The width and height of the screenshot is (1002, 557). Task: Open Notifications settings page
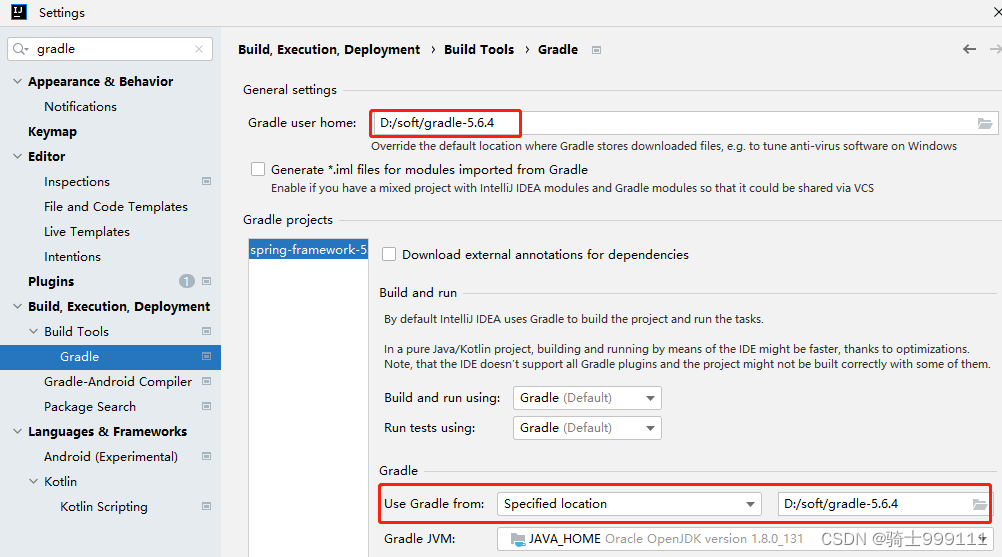[81, 107]
